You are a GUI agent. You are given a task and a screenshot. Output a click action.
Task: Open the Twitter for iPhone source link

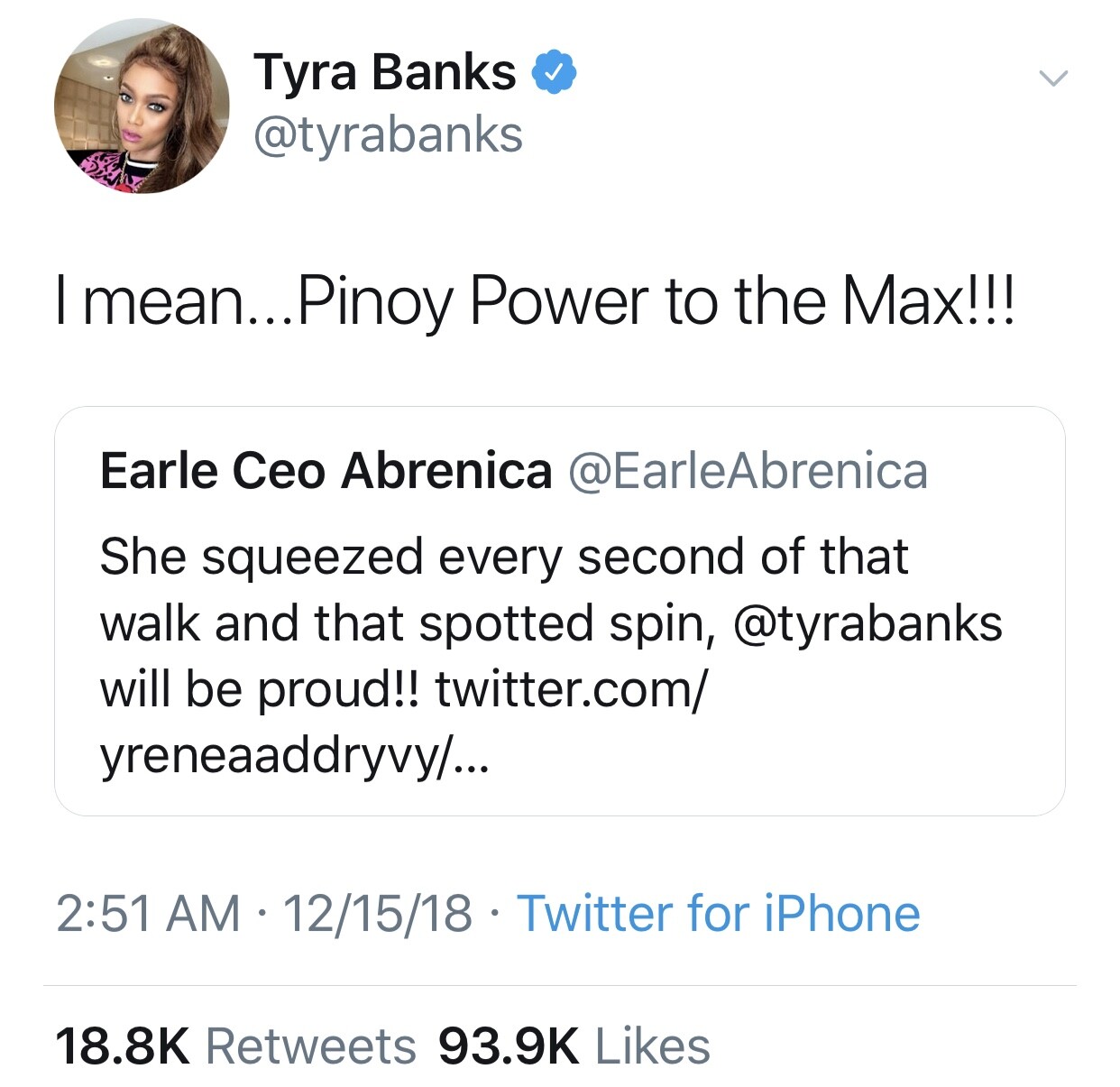click(x=718, y=913)
